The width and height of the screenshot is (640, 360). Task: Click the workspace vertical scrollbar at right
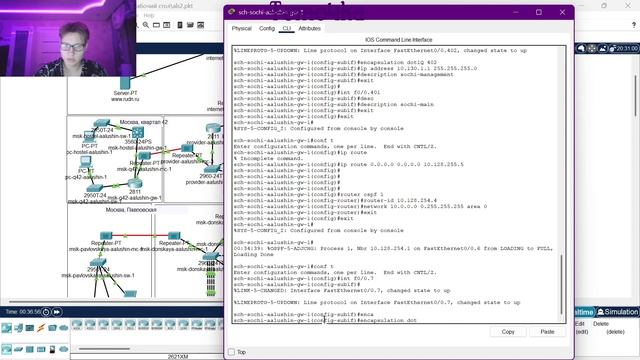[x=636, y=96]
